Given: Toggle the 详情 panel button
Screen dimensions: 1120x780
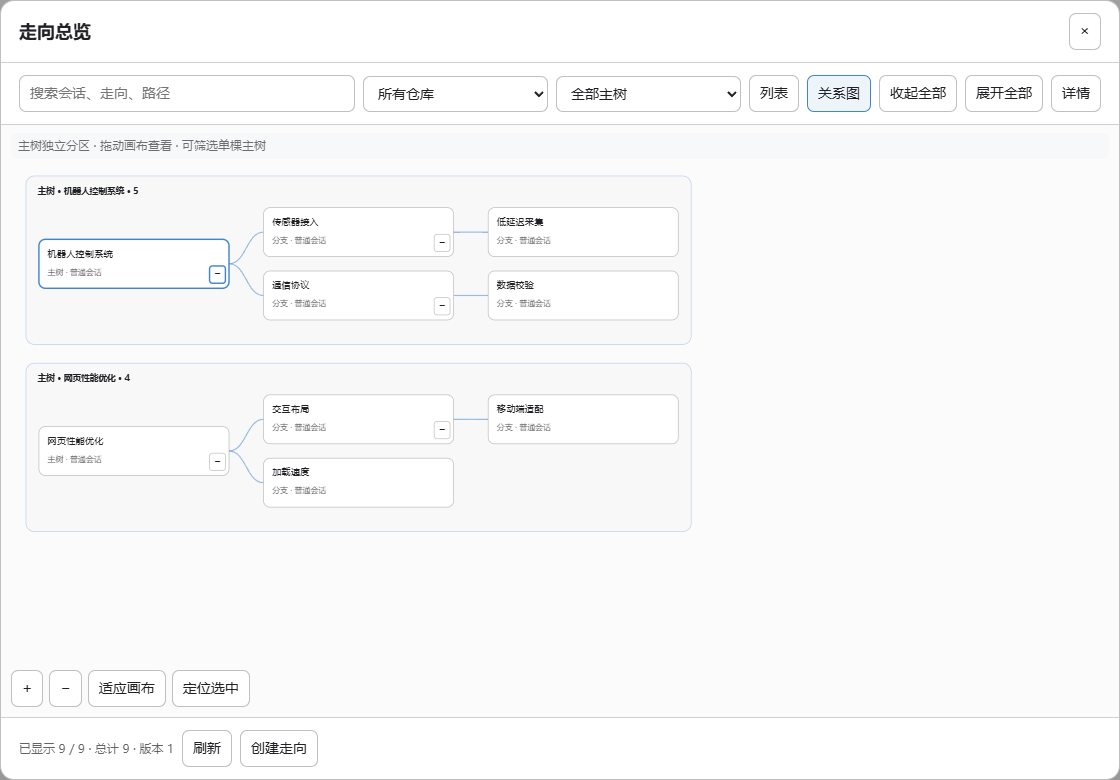Looking at the screenshot, I should click(1076, 94).
